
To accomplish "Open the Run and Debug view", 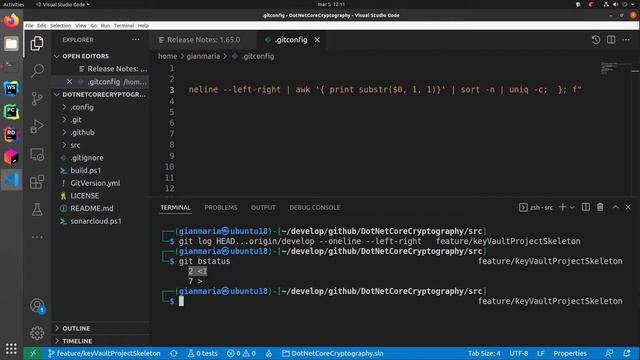I will tap(37, 127).
